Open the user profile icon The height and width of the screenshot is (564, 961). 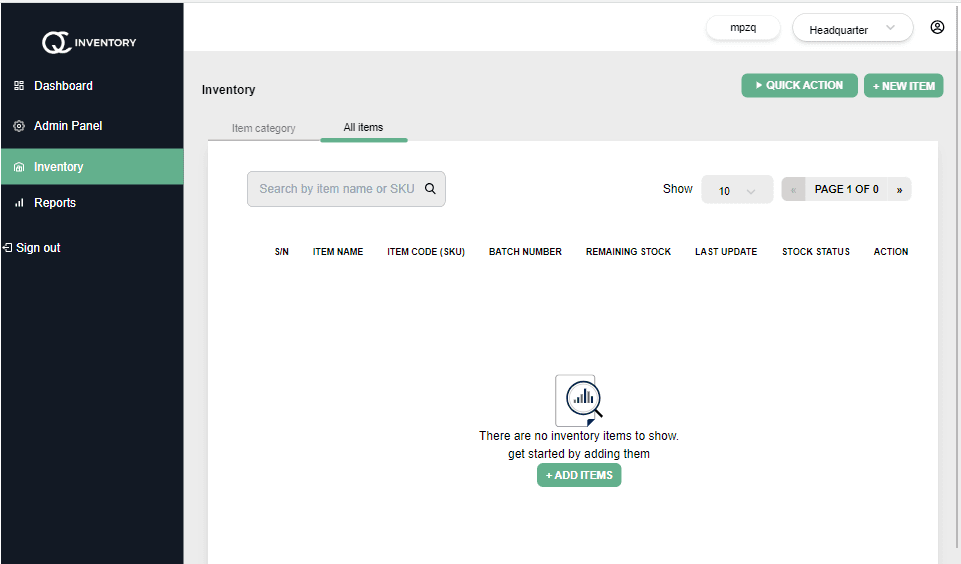coord(937,27)
